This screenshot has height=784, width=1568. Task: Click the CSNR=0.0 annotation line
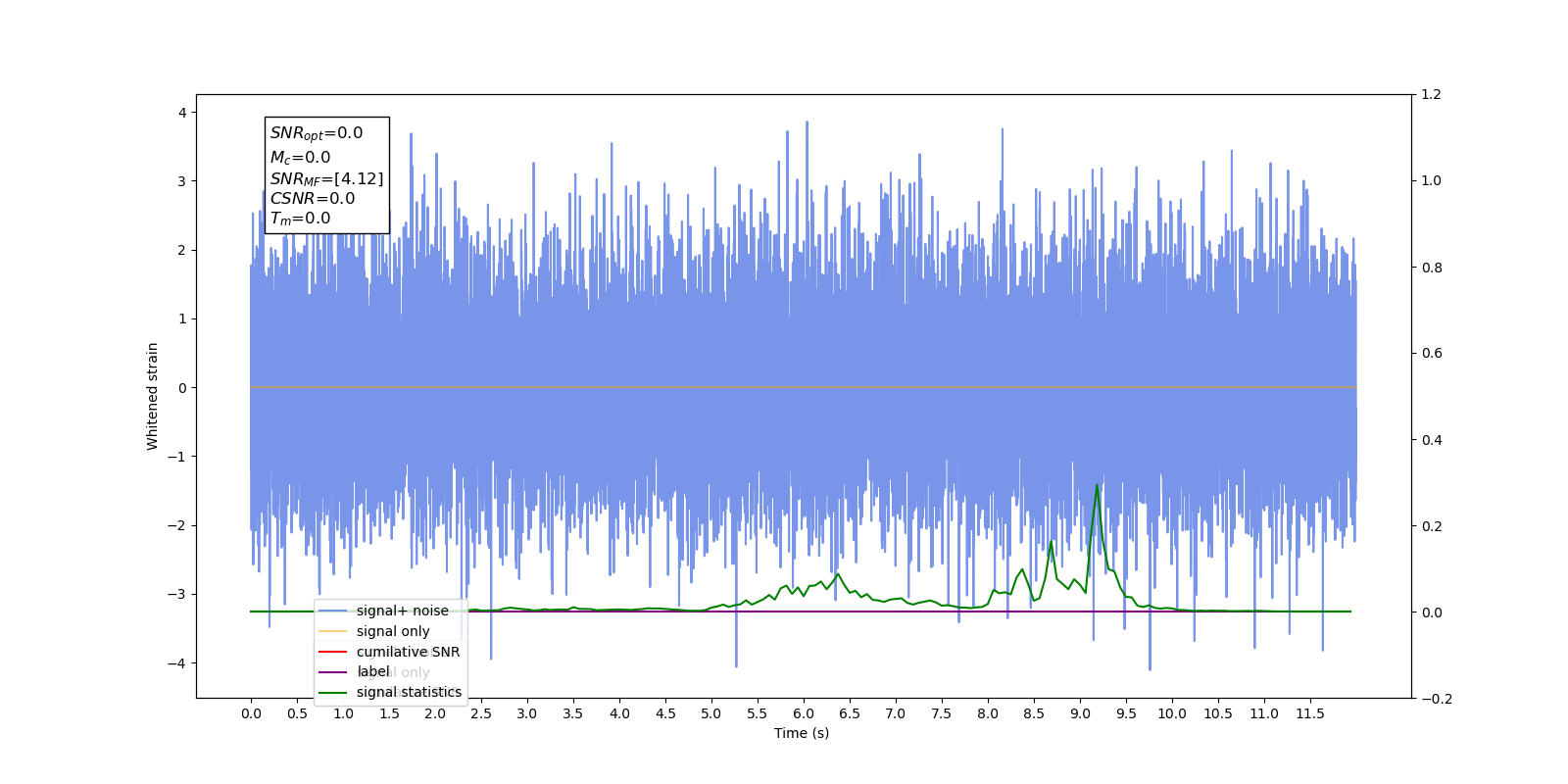point(313,198)
